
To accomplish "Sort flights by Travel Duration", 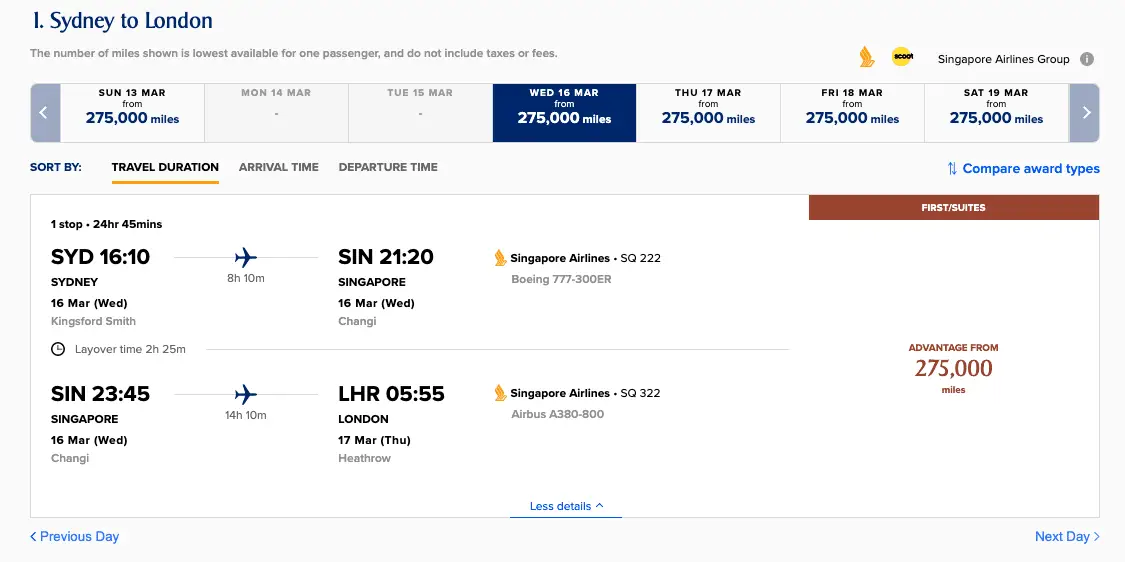I will click(x=165, y=167).
